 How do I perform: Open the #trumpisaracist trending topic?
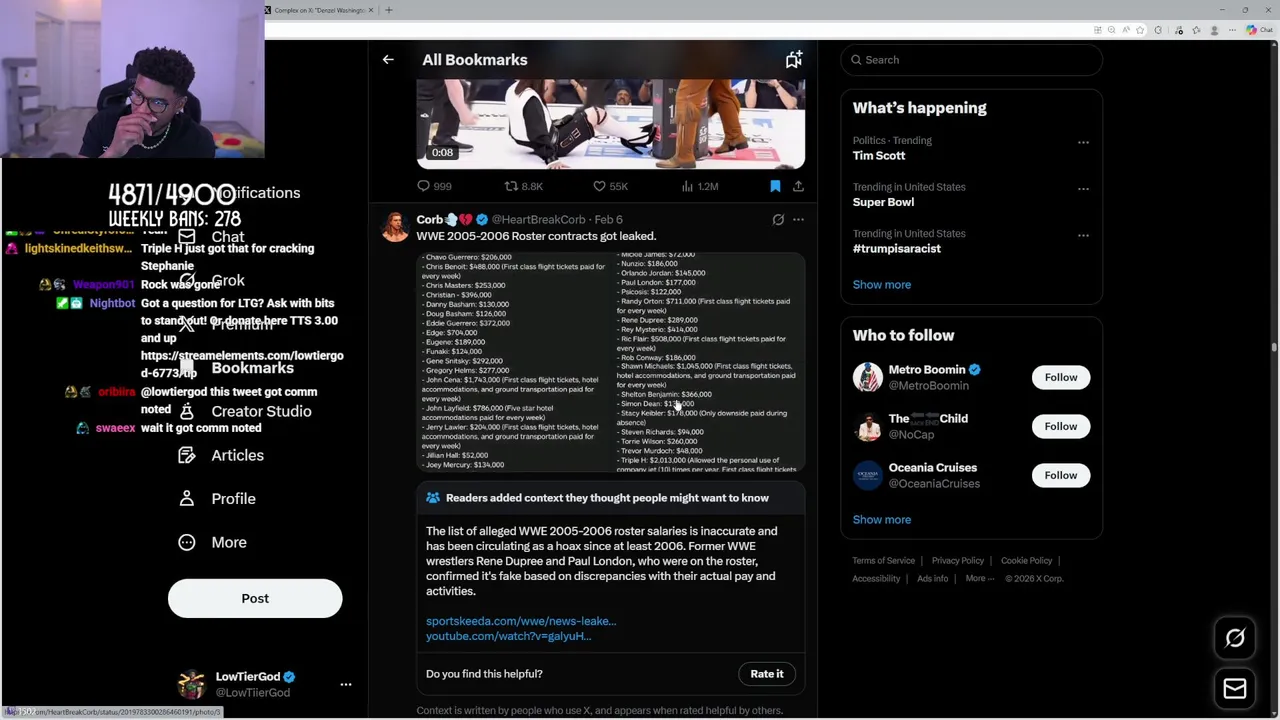coord(896,249)
